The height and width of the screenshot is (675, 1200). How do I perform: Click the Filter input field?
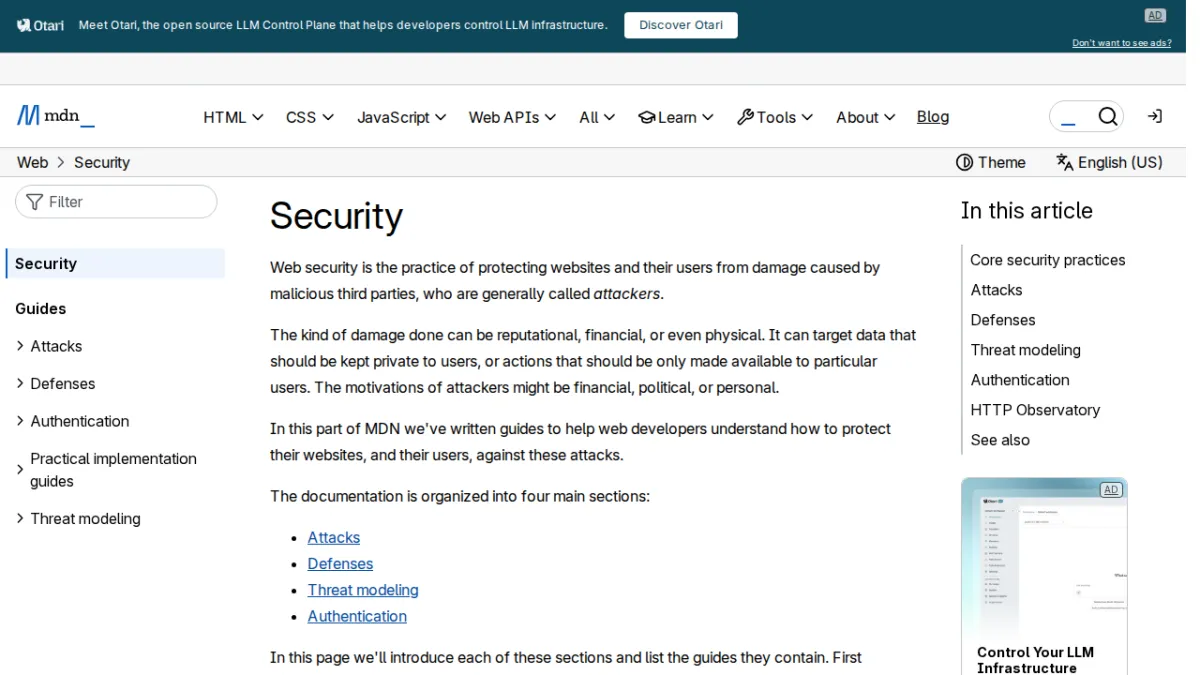click(x=116, y=202)
